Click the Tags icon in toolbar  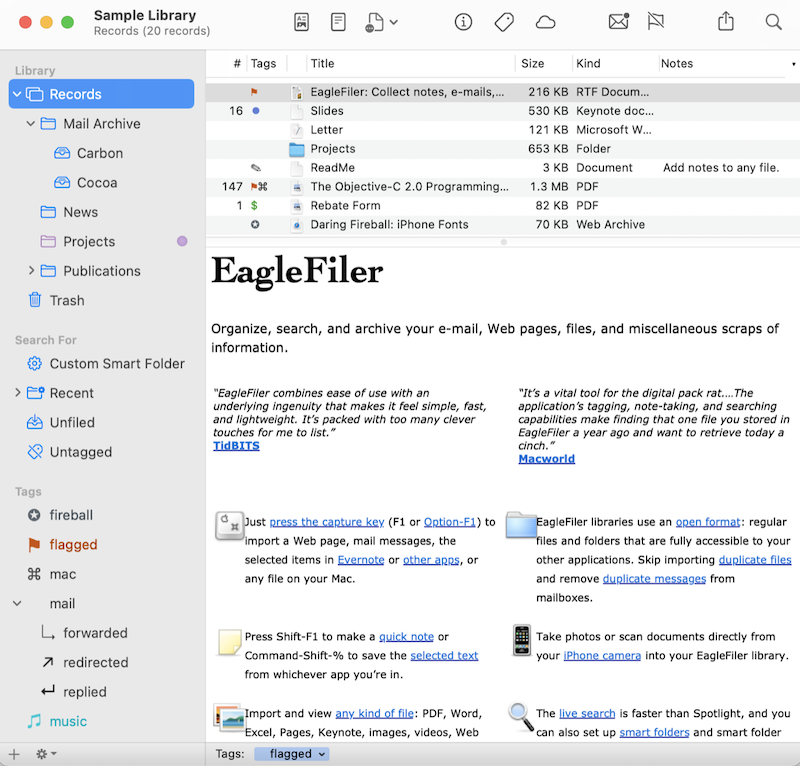coord(504,22)
